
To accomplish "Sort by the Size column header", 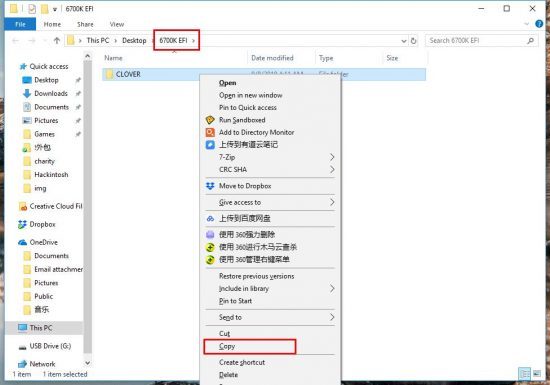I will [x=392, y=58].
